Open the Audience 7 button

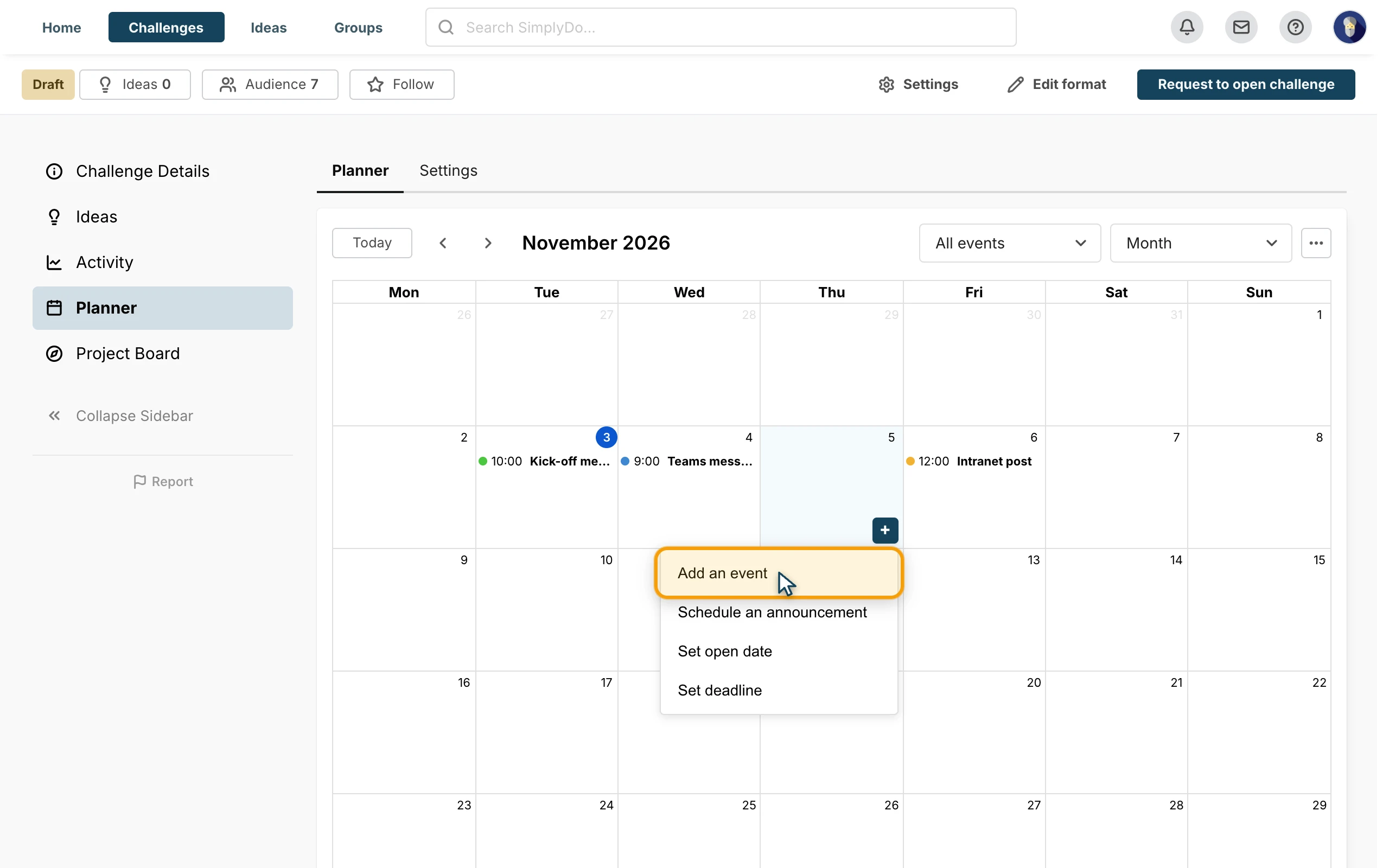point(270,85)
